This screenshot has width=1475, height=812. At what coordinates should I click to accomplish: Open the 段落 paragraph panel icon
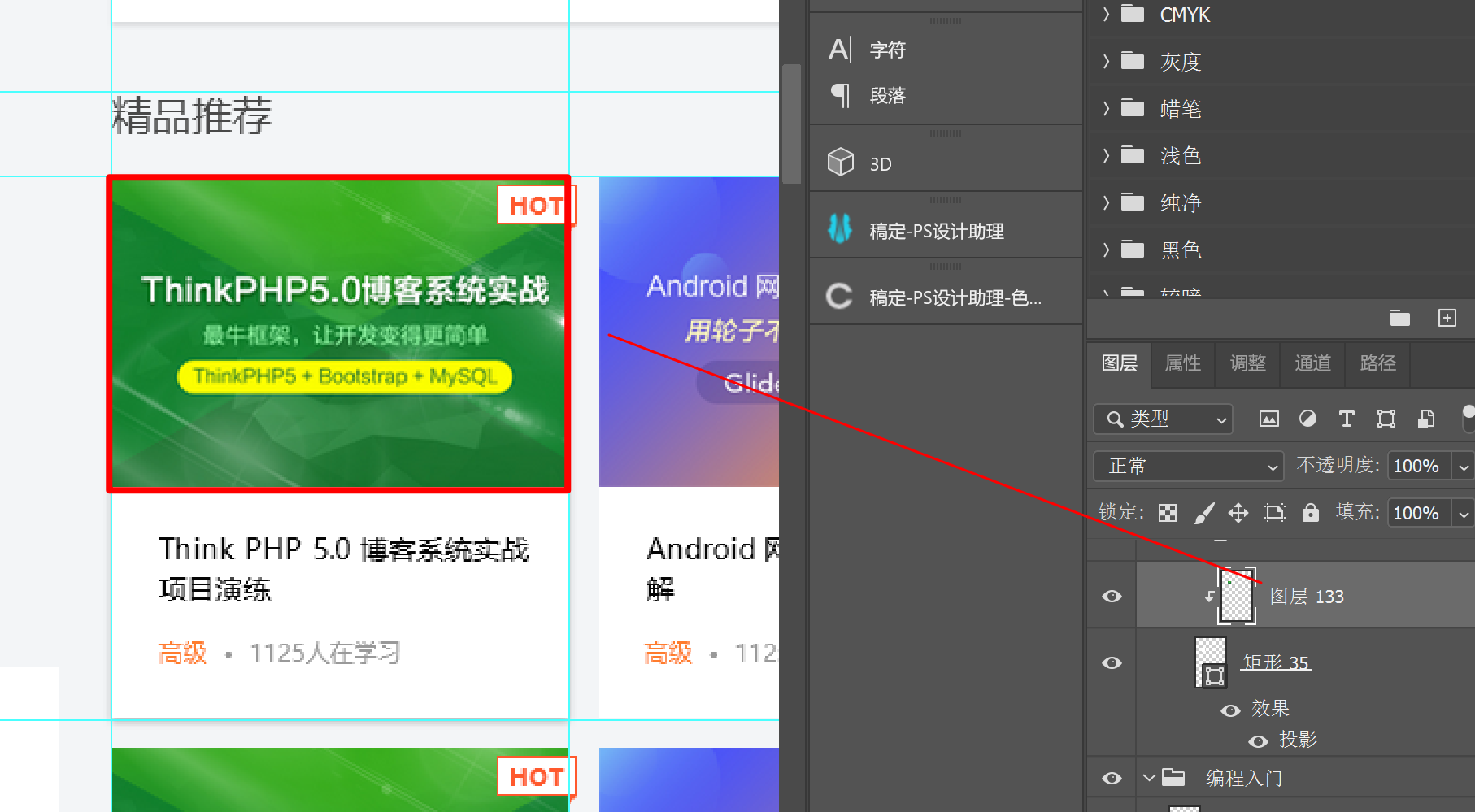(840, 96)
